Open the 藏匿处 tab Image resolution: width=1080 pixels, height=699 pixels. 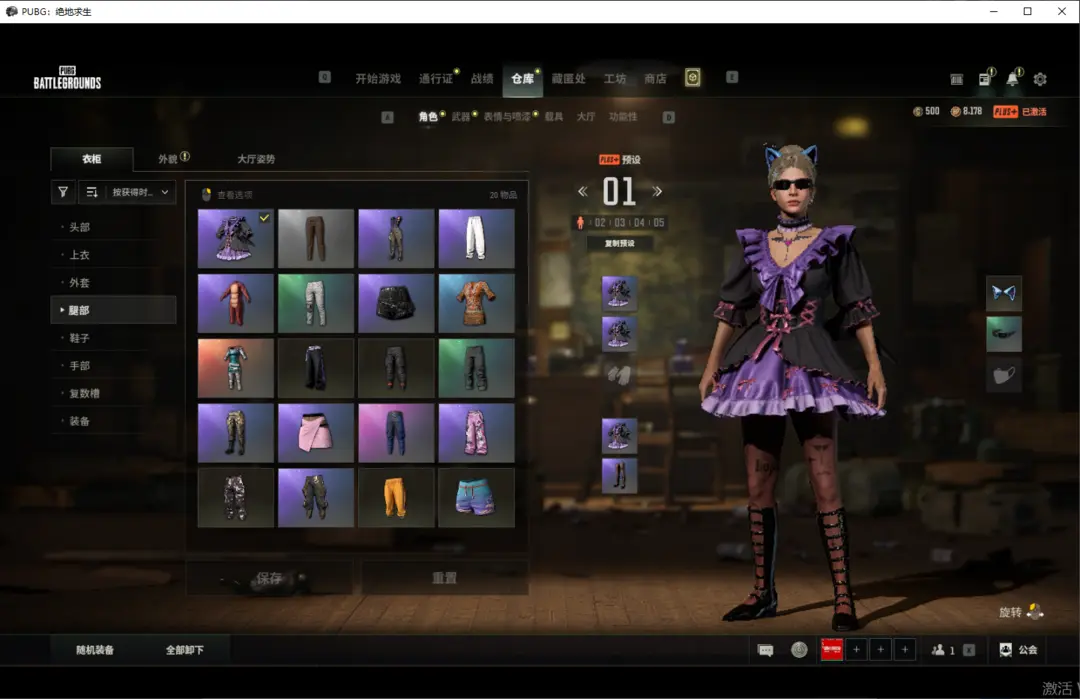(568, 79)
